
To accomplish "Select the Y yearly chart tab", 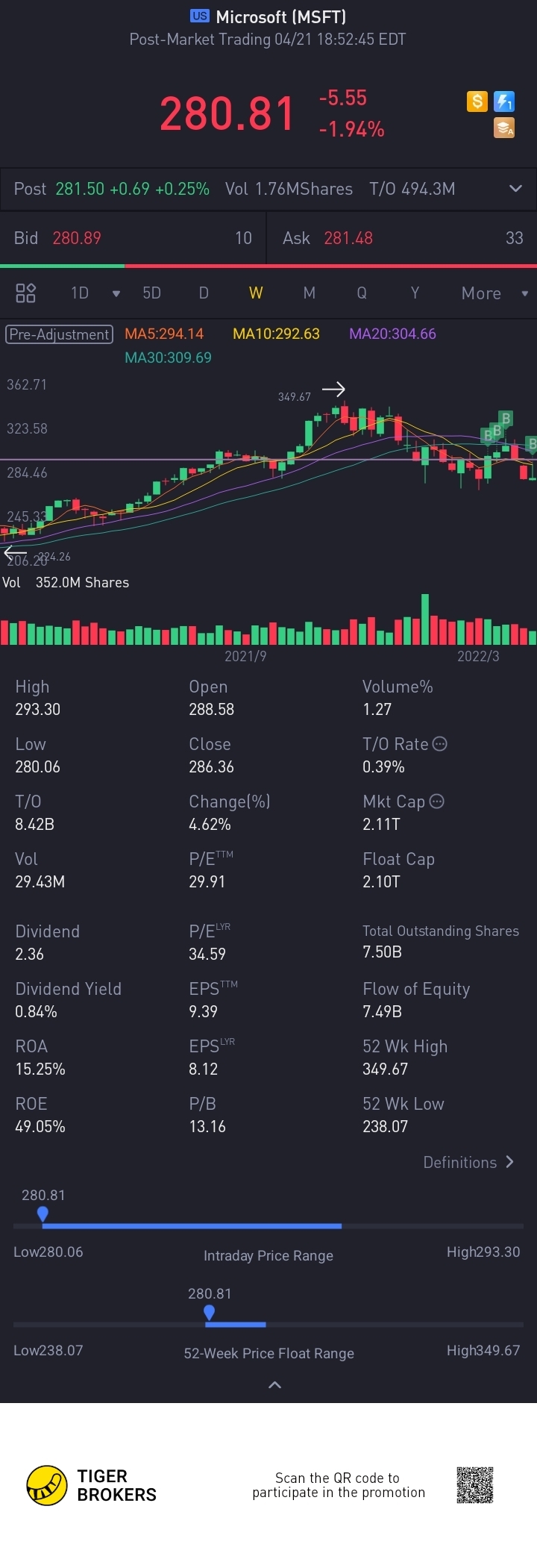I will click(415, 293).
